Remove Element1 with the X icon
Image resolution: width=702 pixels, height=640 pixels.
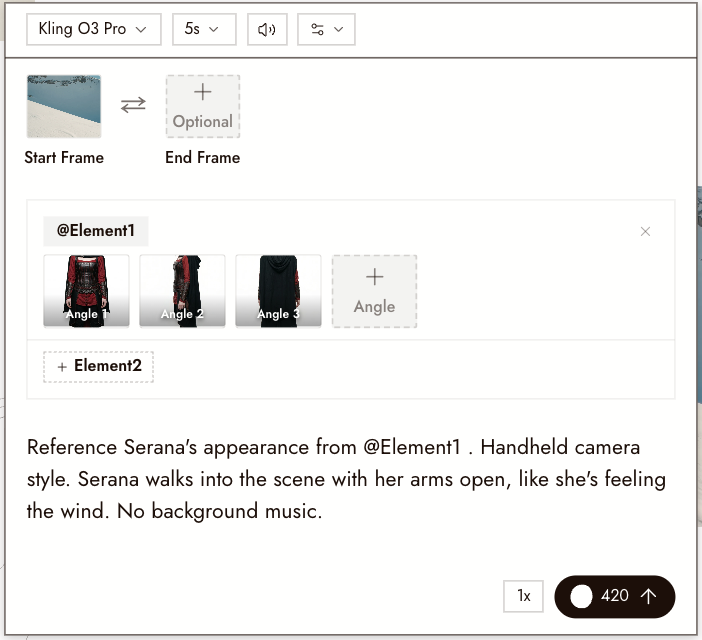(645, 231)
